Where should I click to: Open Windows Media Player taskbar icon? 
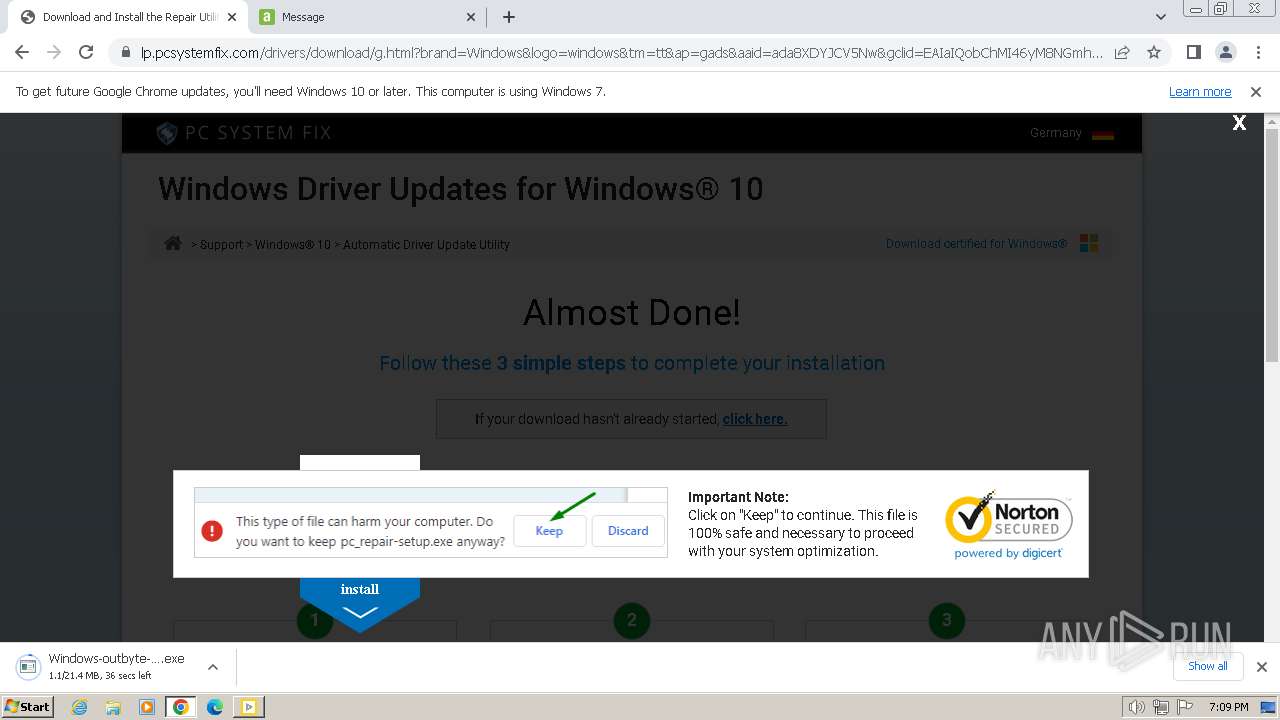[x=147, y=707]
